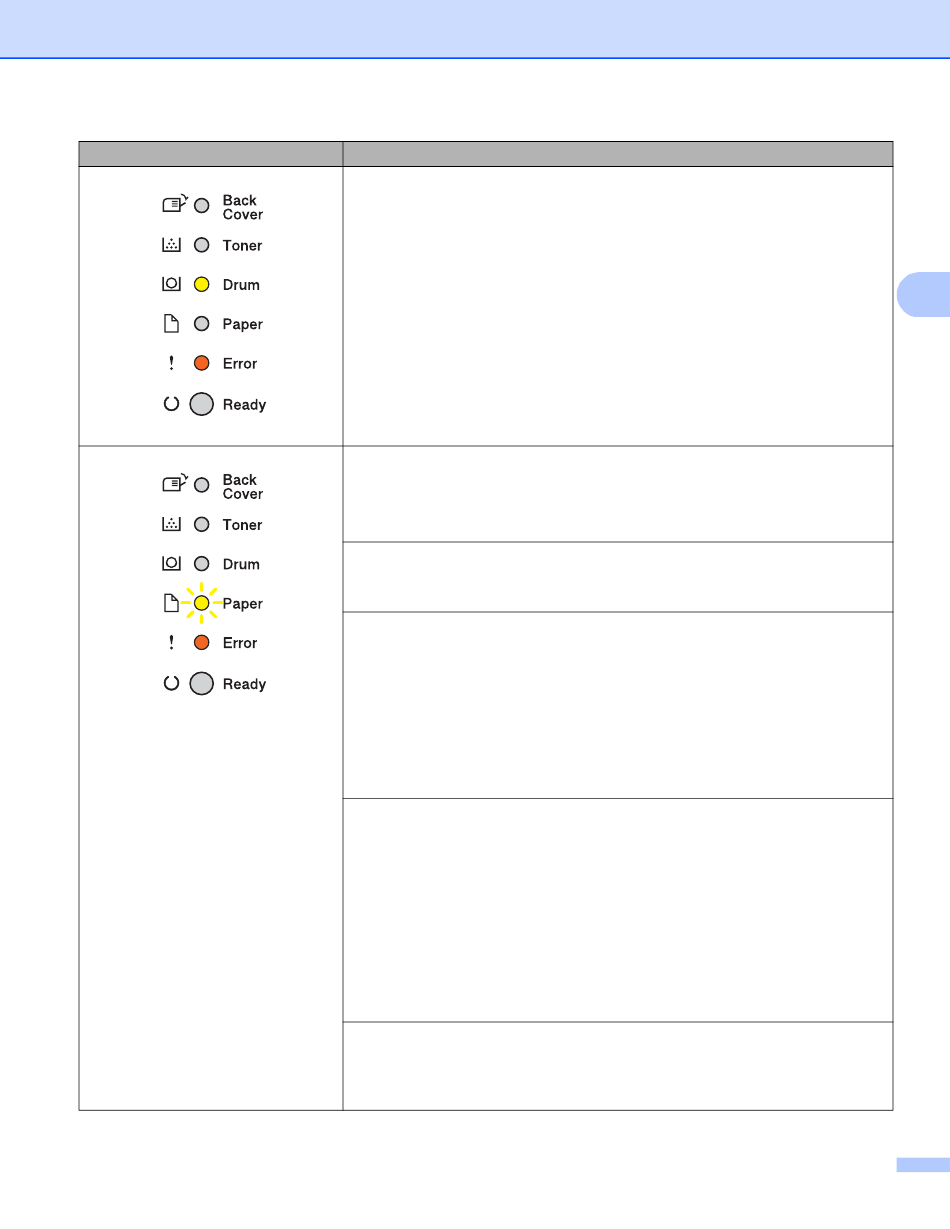Click the Back Cover icon in the upper LED panel
The width and height of the screenshot is (950, 1229).
click(174, 205)
